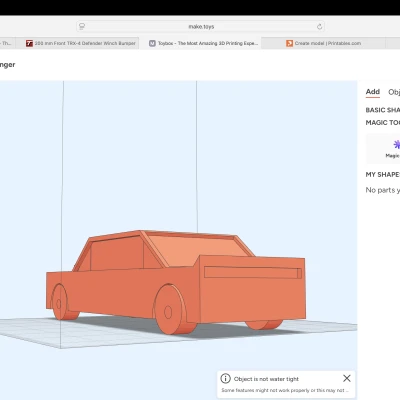This screenshot has height=400, width=400.
Task: Expand the Basic Shapes section
Action: pyautogui.click(x=383, y=110)
